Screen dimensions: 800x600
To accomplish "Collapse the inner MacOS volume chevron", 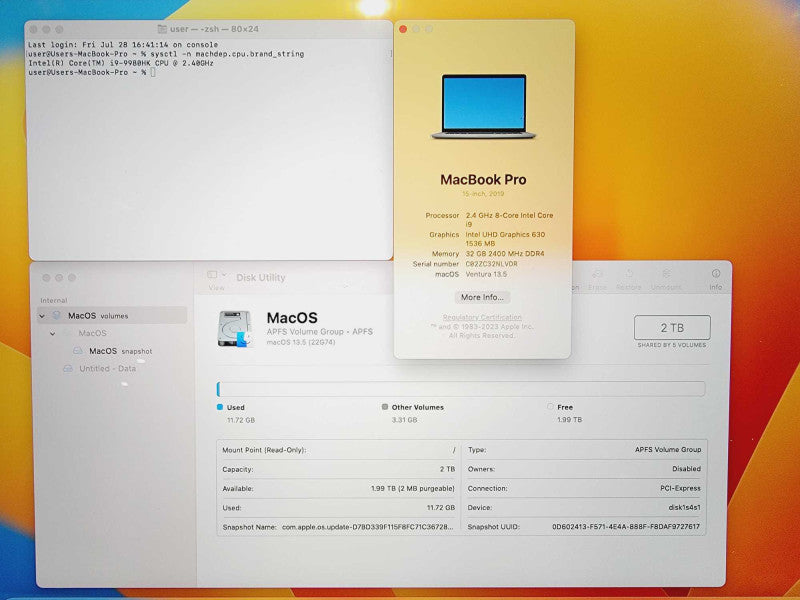I will pyautogui.click(x=53, y=334).
